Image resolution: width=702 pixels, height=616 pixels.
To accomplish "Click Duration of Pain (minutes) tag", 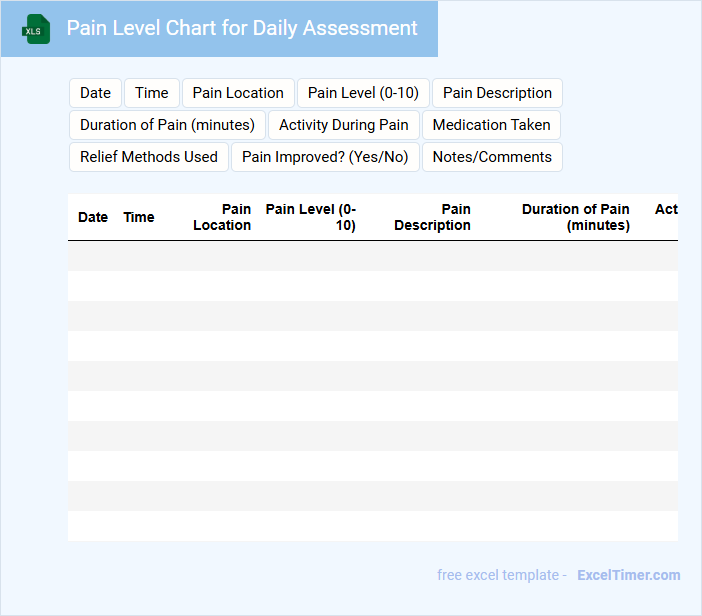I will point(167,125).
